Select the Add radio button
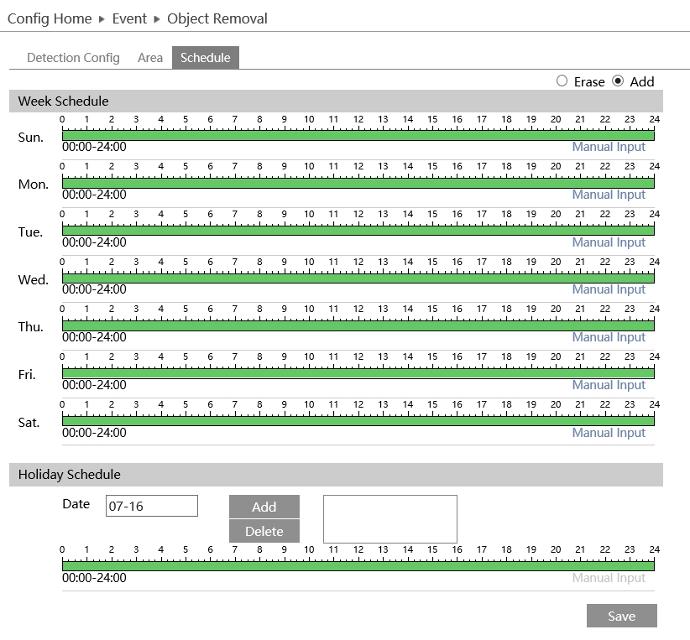This screenshot has width=690, height=640. [618, 81]
